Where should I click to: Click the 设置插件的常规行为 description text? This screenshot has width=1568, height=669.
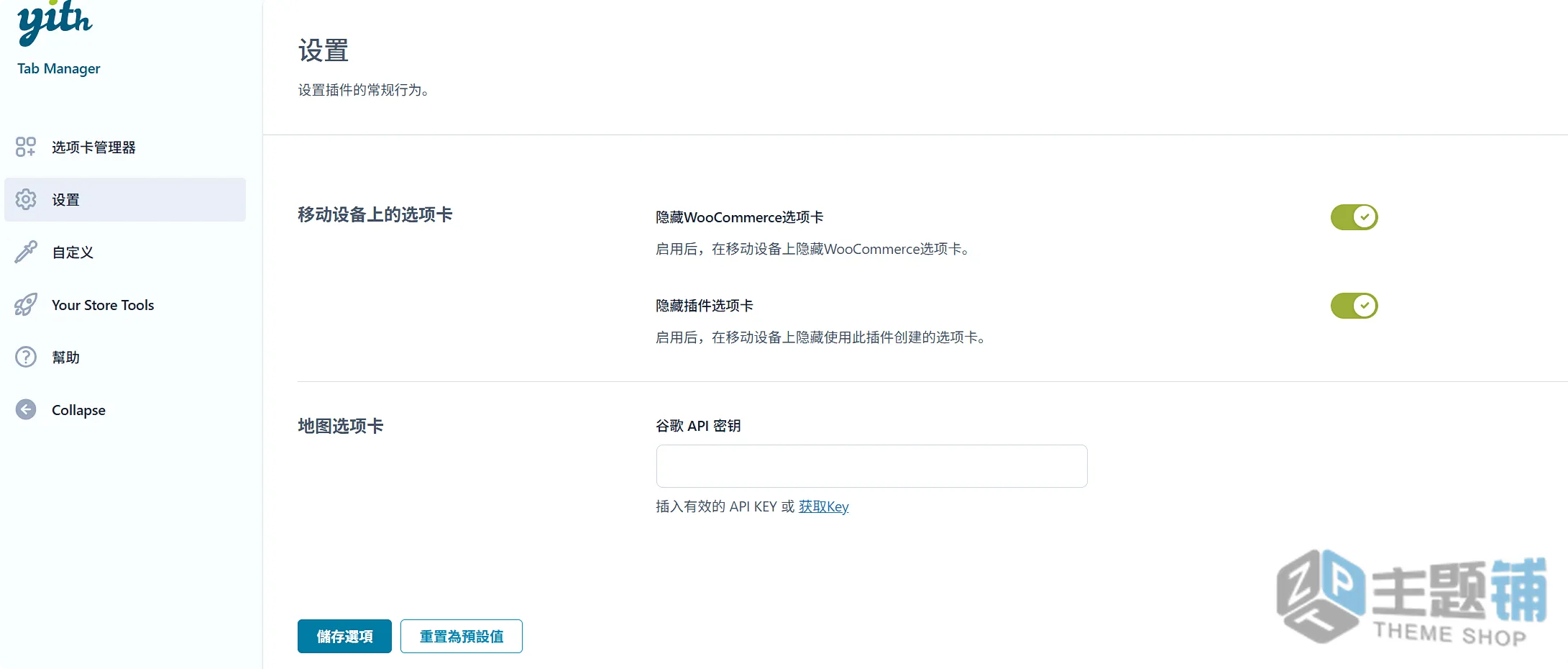[x=364, y=90]
